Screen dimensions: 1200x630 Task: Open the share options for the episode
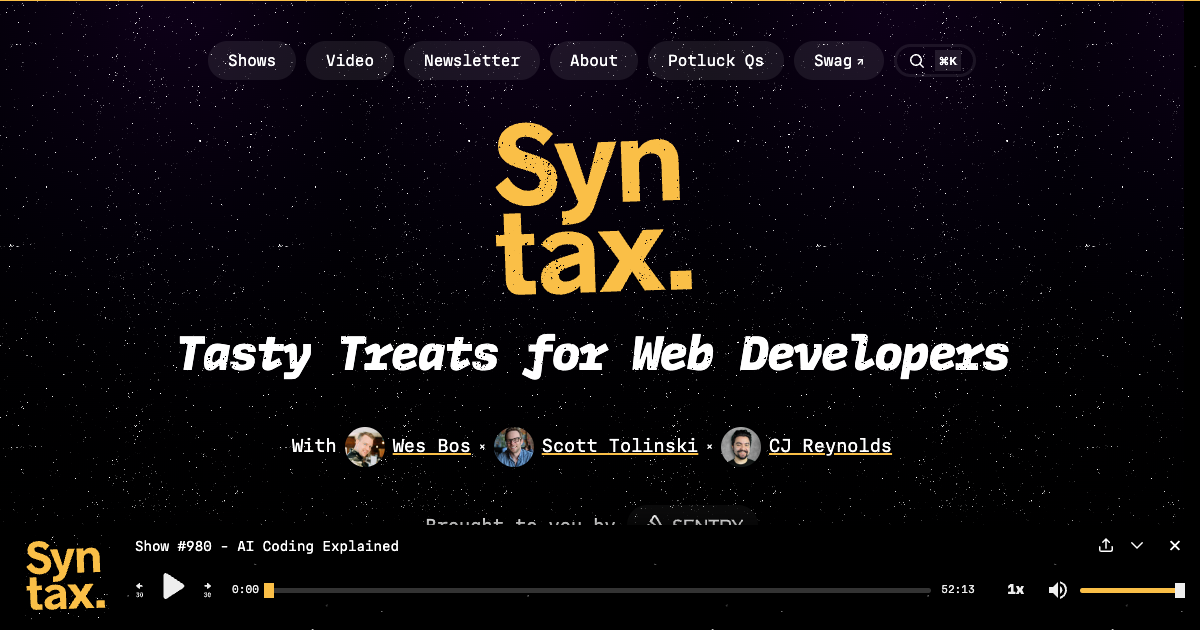click(x=1105, y=546)
